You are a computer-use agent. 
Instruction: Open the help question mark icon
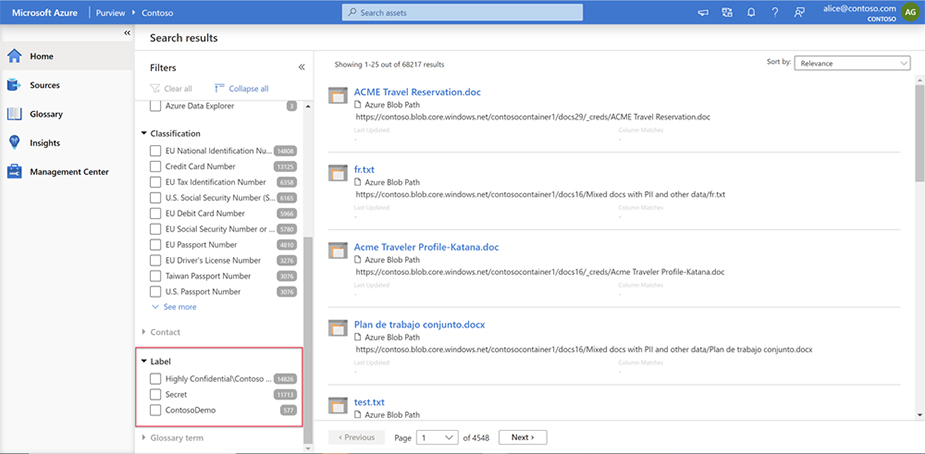(x=775, y=12)
